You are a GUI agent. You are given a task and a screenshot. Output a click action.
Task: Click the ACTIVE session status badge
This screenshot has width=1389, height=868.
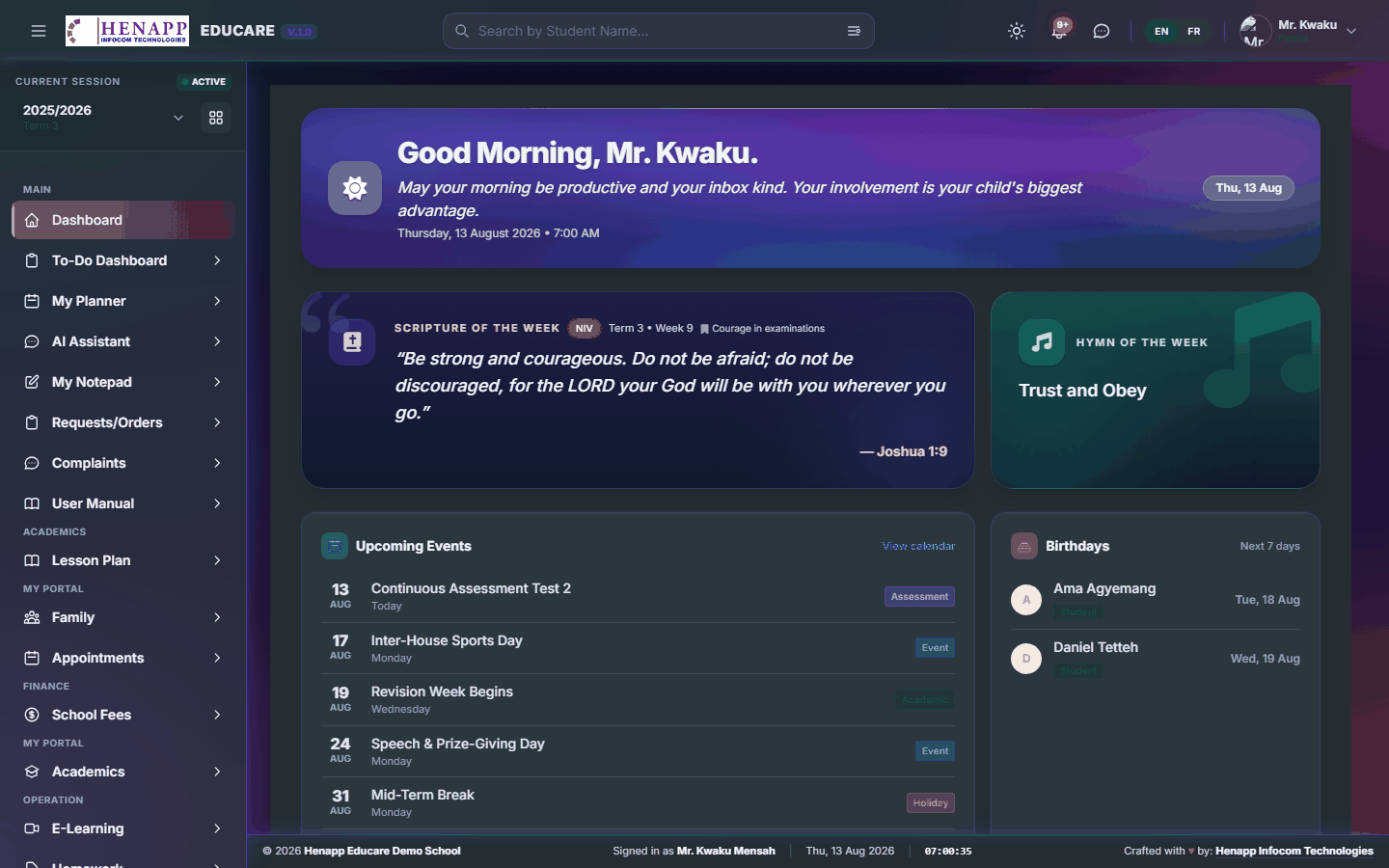(x=204, y=82)
